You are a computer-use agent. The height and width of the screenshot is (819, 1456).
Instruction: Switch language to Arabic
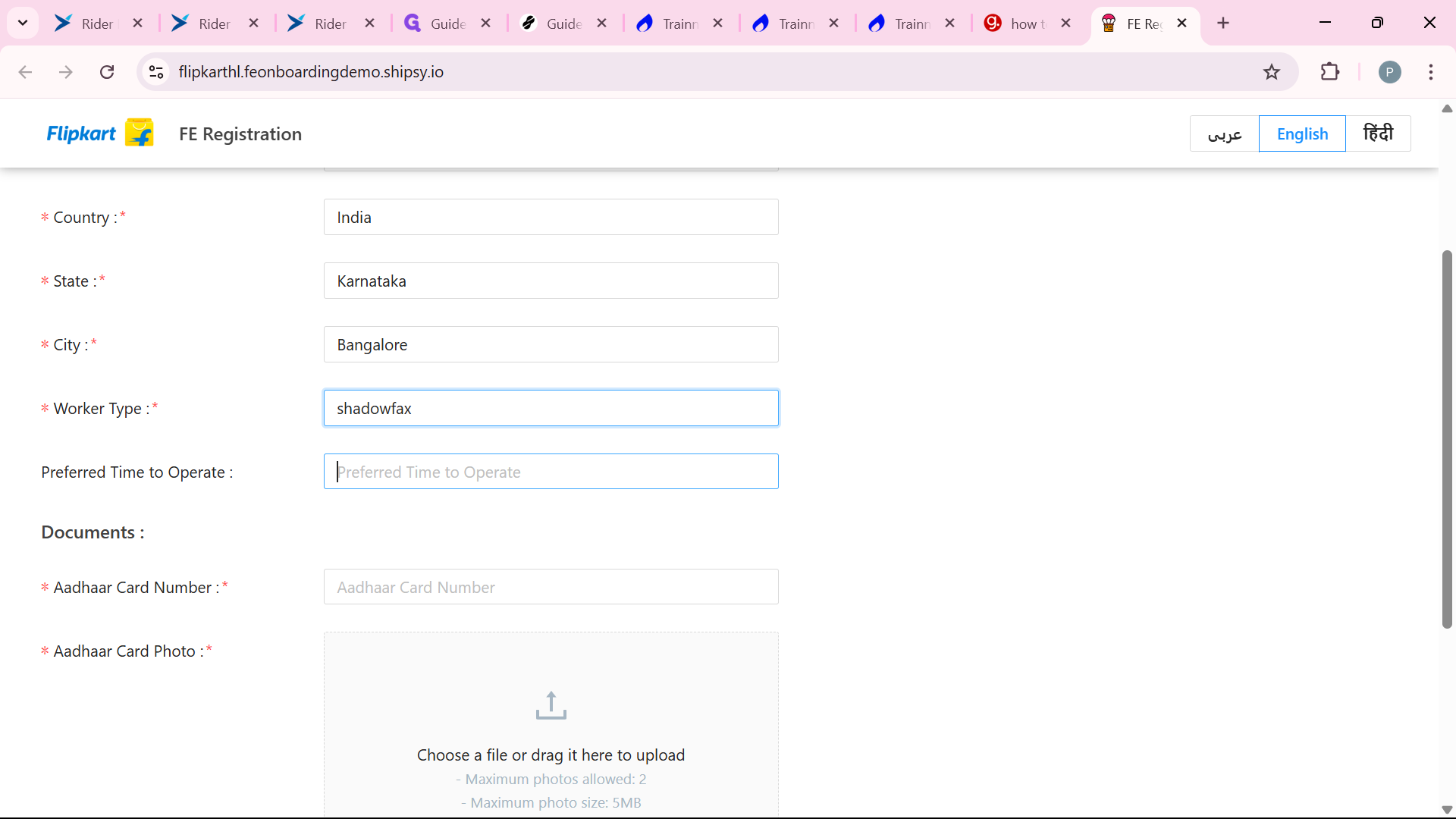pyautogui.click(x=1224, y=133)
